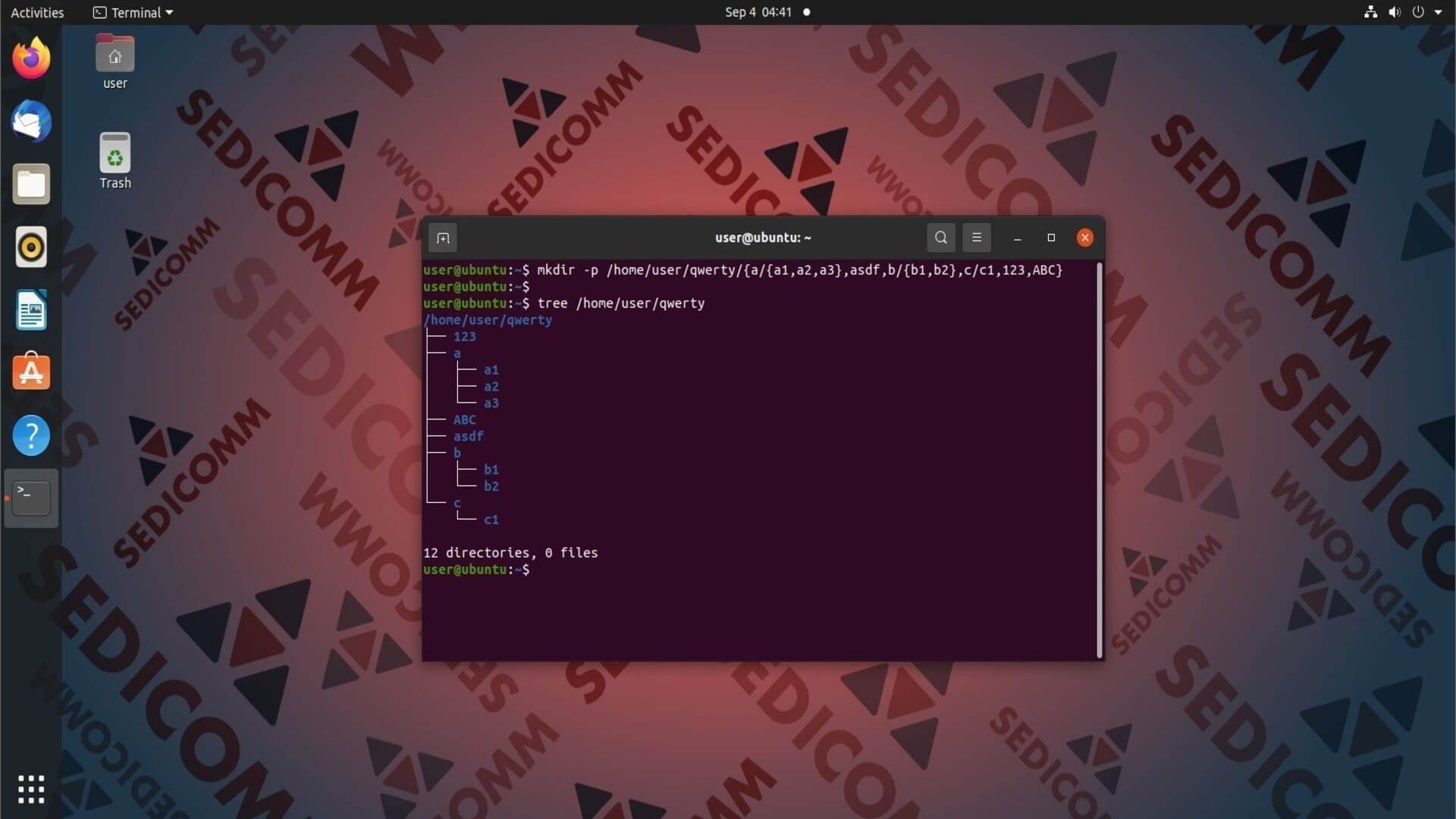
Task: Open the user home folder desktop icon
Action: coord(115,62)
